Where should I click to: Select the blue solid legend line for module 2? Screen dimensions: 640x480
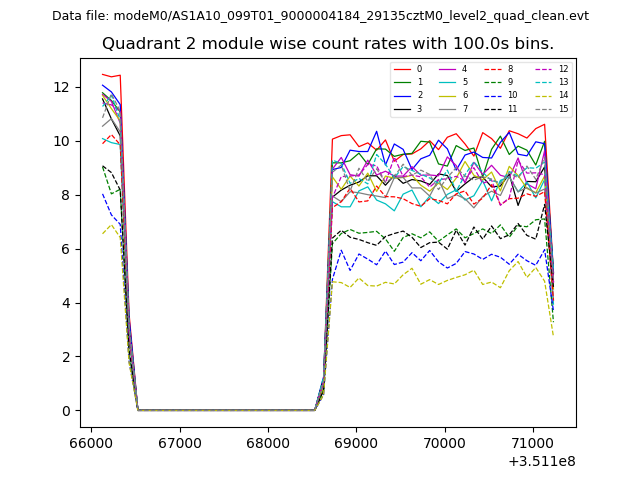click(x=403, y=95)
